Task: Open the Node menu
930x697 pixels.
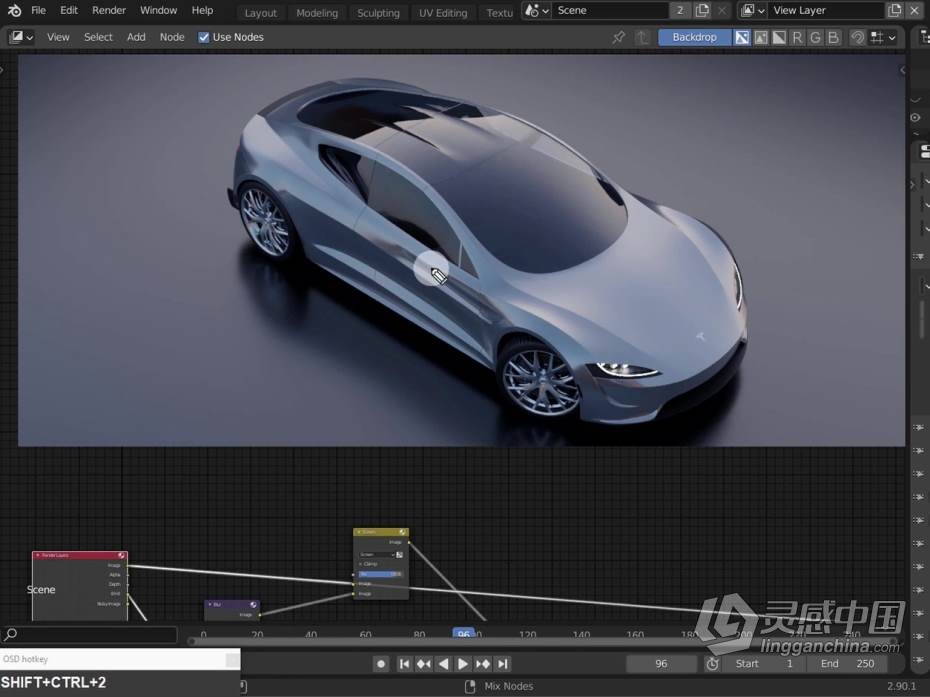Action: pyautogui.click(x=172, y=37)
